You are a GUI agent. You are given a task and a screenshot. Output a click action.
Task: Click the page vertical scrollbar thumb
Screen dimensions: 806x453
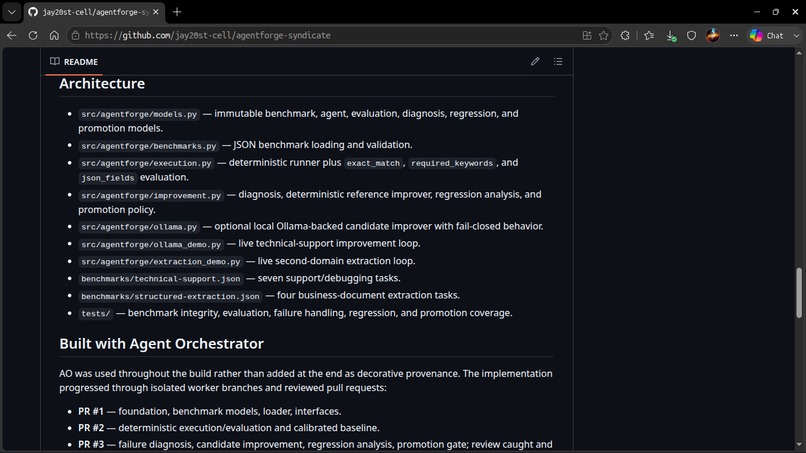point(799,293)
